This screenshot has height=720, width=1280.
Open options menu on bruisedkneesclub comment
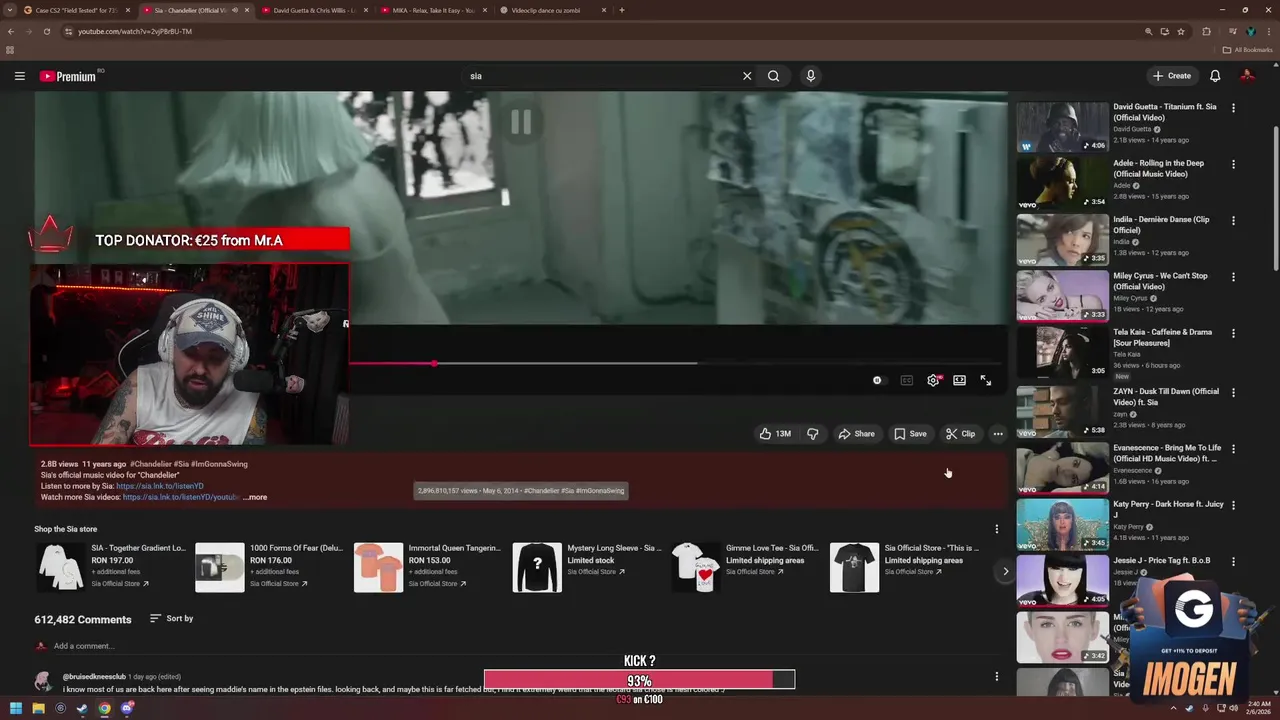[996, 677]
